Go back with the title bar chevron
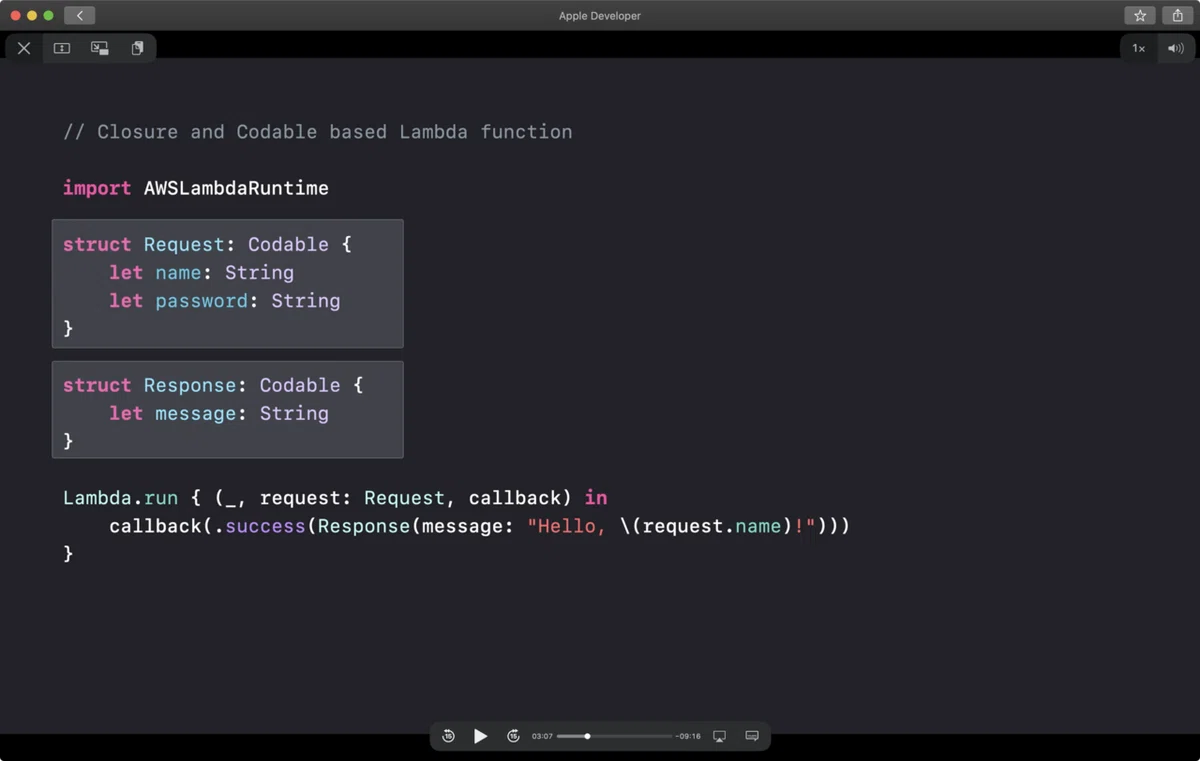The width and height of the screenshot is (1200, 761). (79, 15)
